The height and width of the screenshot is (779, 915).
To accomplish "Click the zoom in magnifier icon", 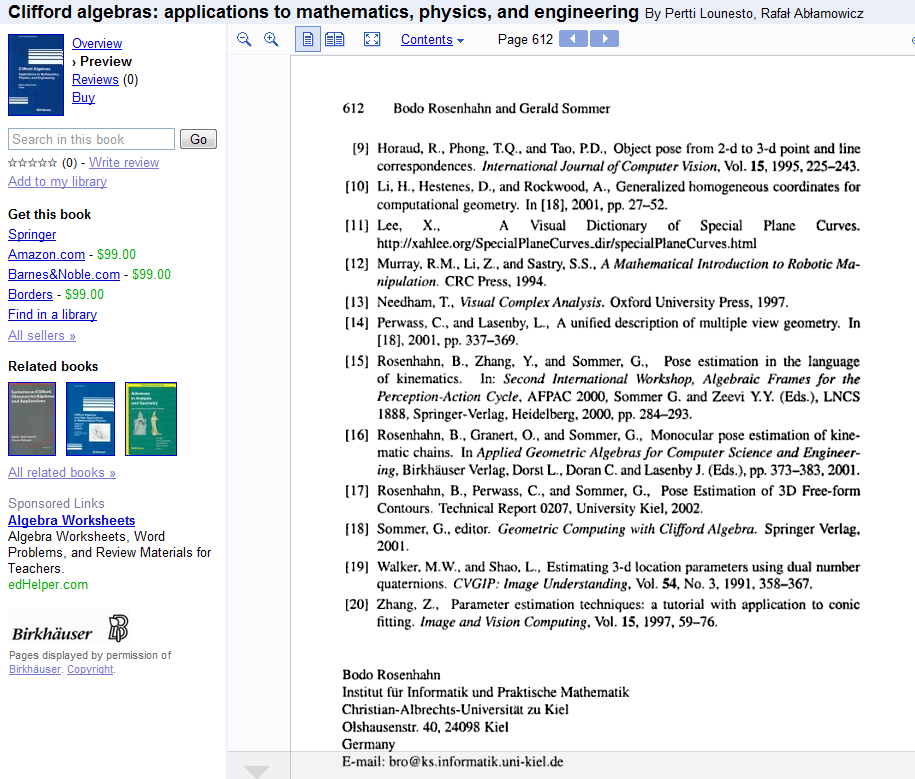I will pos(271,39).
